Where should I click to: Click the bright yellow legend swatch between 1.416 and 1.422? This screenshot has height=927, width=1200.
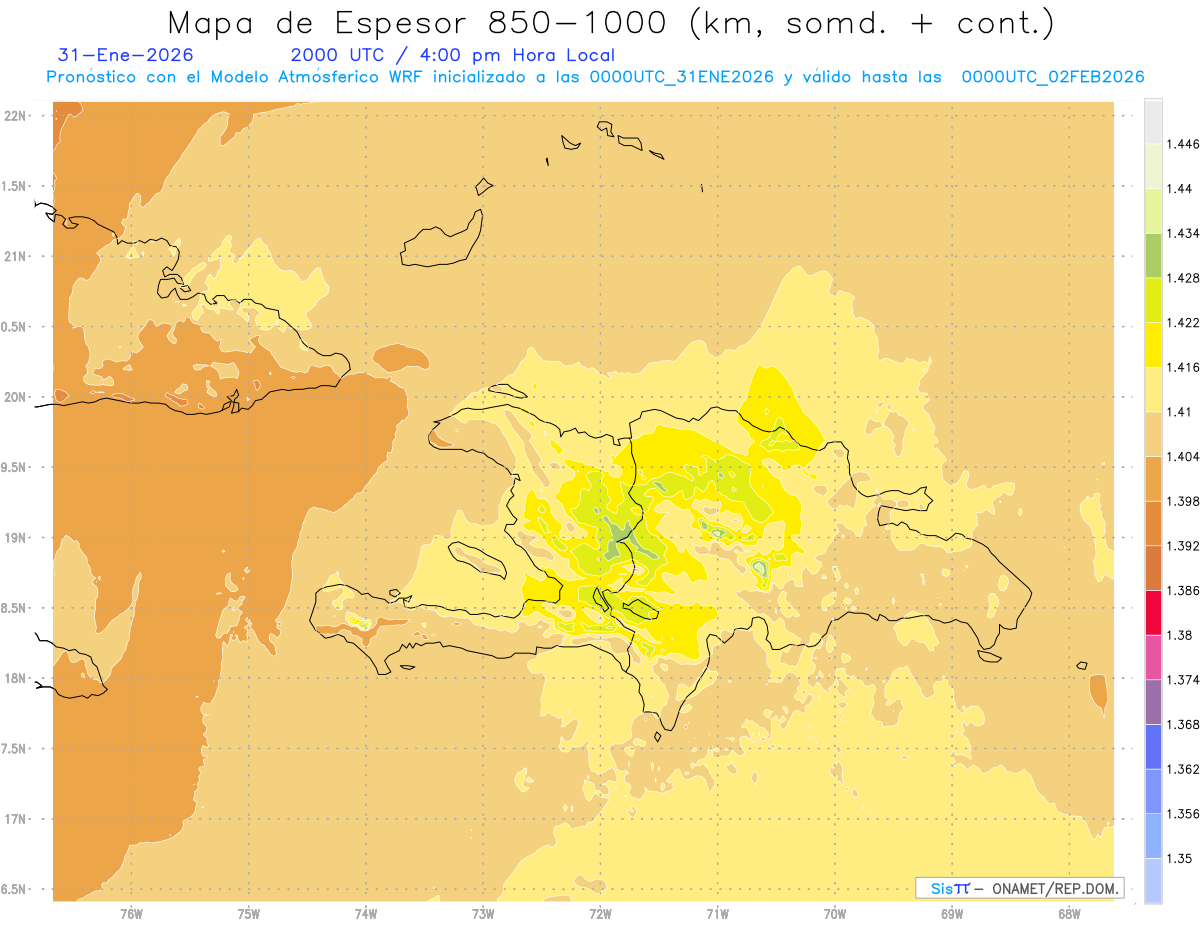pyautogui.click(x=1153, y=345)
